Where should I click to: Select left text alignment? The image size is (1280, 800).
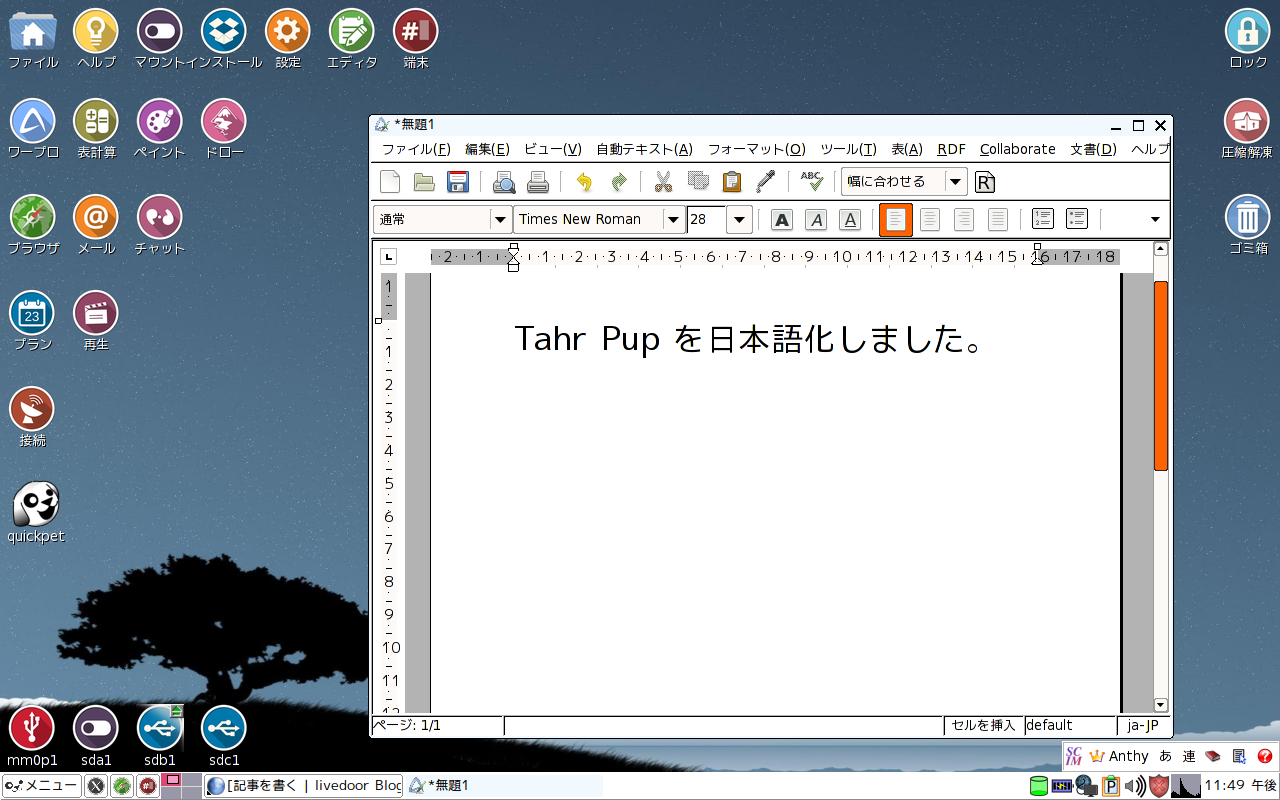coord(896,220)
